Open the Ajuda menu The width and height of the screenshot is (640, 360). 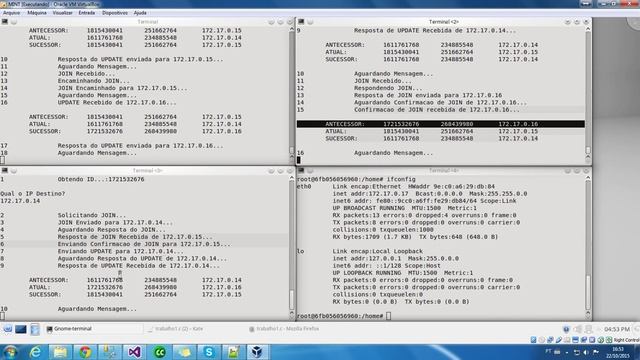point(140,13)
